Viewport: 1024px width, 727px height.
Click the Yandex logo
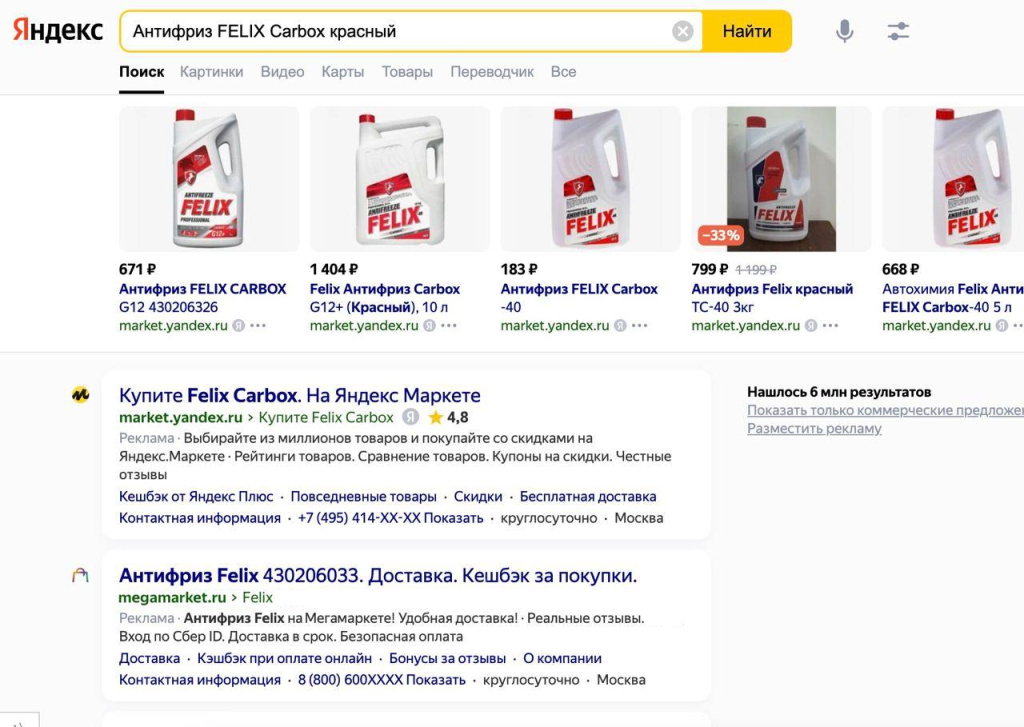pos(58,31)
